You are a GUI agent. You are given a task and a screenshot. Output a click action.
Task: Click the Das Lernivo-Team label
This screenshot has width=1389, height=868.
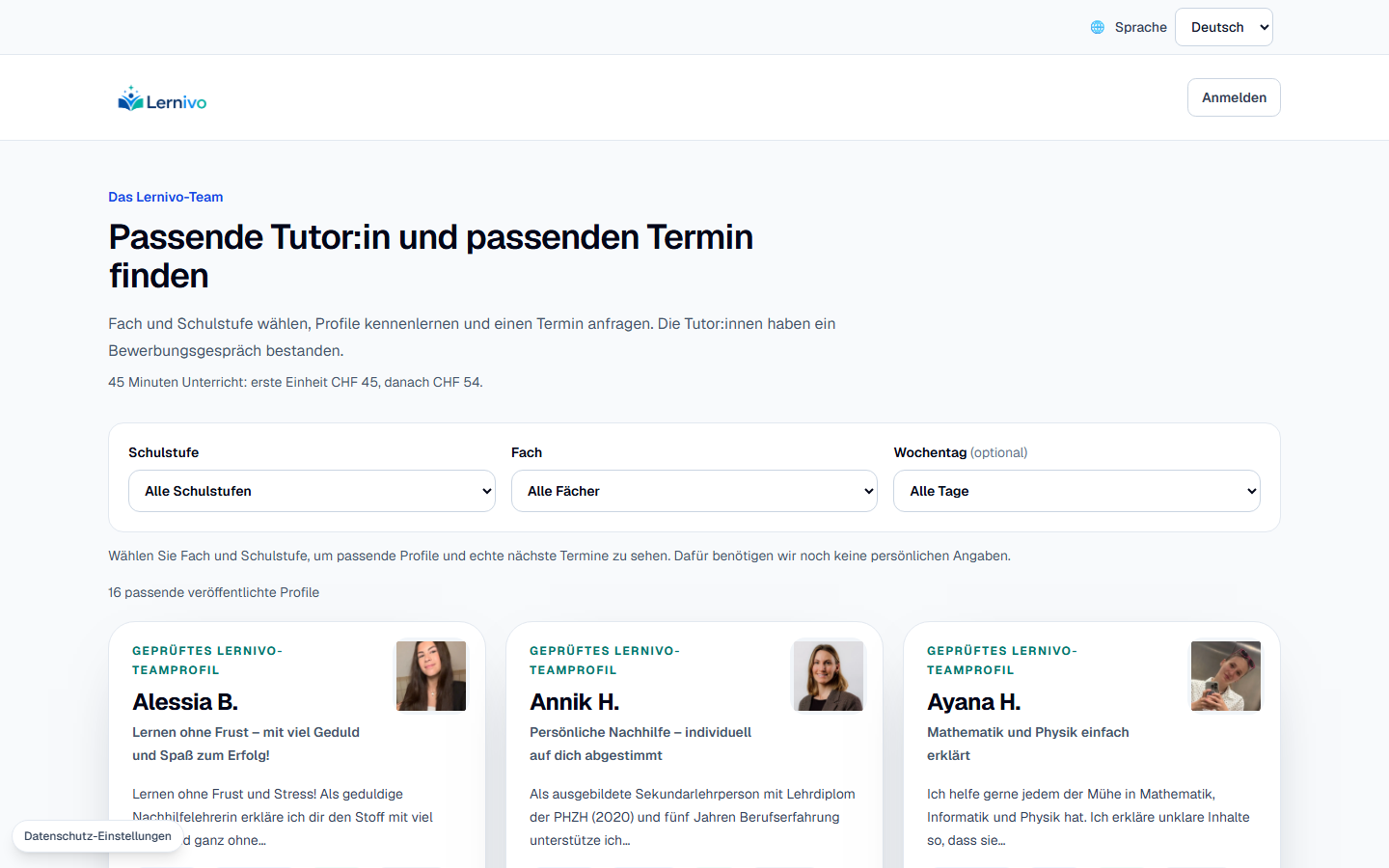(166, 197)
